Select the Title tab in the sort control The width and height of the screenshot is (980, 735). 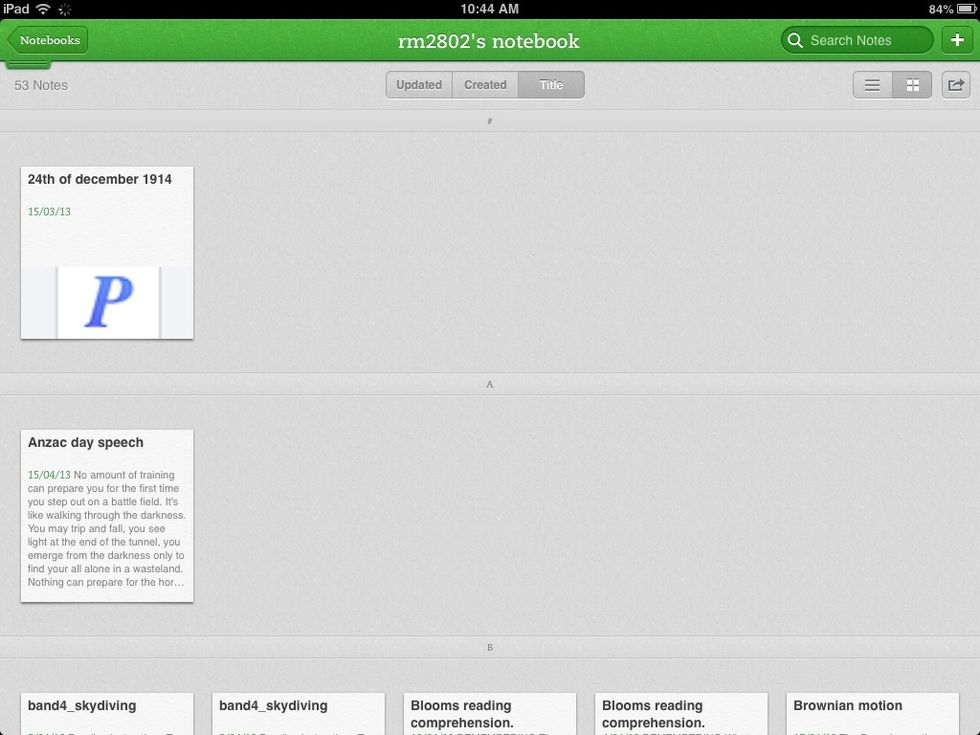(x=551, y=85)
